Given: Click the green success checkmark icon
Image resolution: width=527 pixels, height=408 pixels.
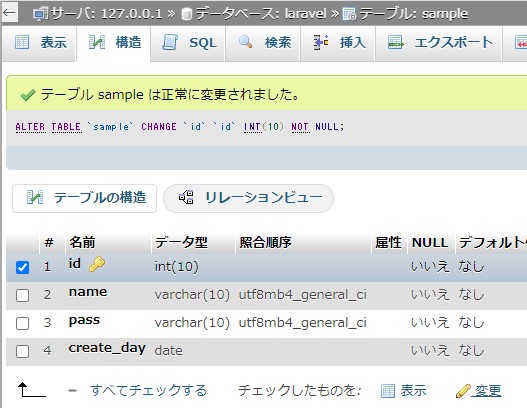Looking at the screenshot, I should 28,95.
